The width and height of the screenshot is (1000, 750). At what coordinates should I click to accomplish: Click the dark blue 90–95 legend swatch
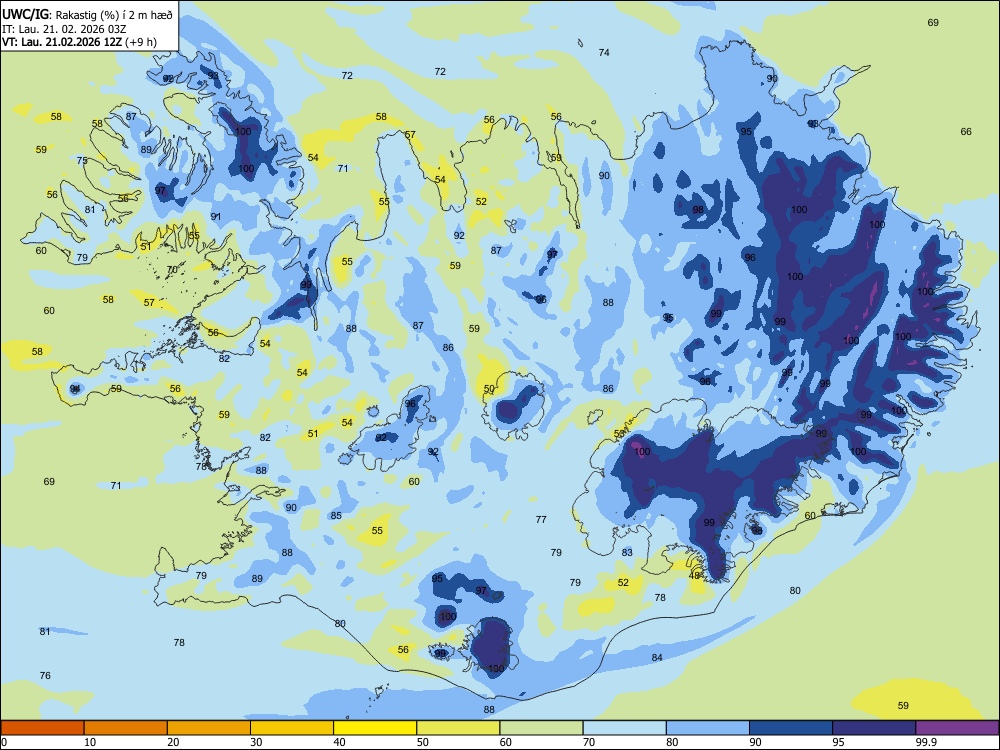791,728
